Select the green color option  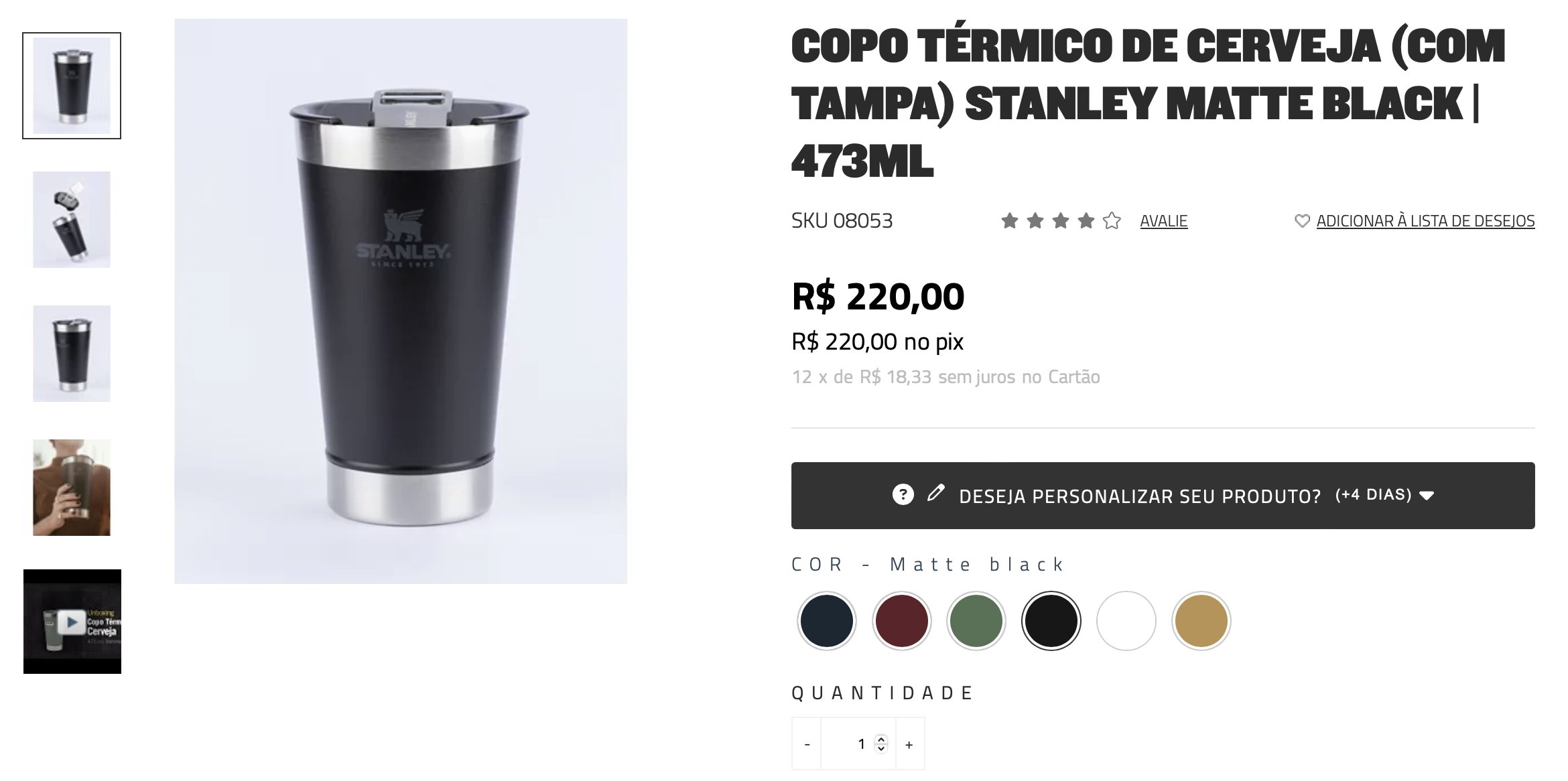point(976,621)
